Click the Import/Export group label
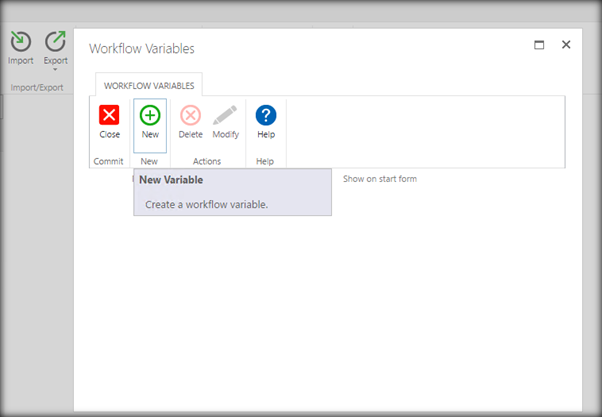 pyautogui.click(x=37, y=88)
